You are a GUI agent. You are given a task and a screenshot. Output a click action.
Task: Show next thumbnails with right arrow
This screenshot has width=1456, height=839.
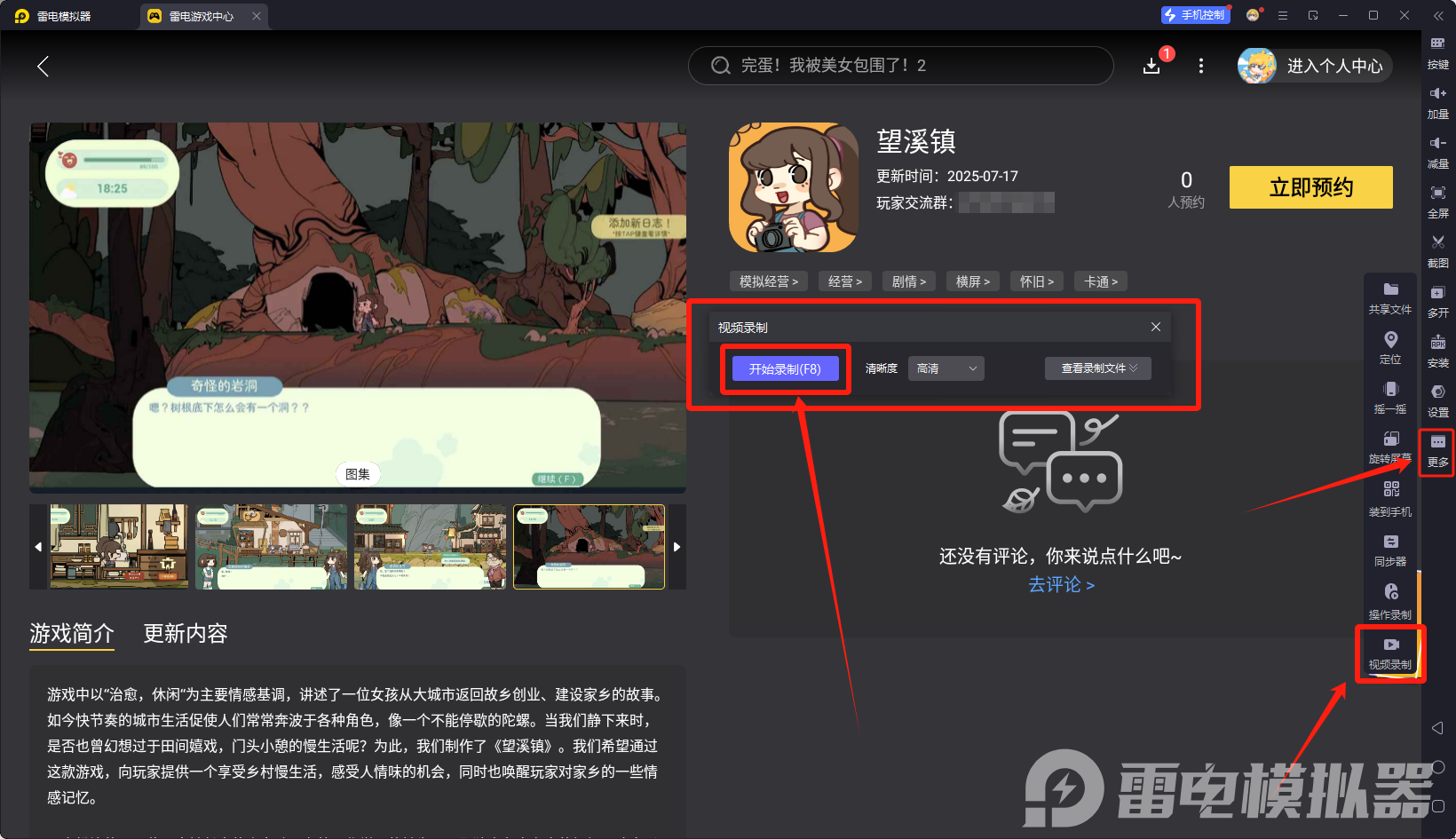[x=677, y=547]
